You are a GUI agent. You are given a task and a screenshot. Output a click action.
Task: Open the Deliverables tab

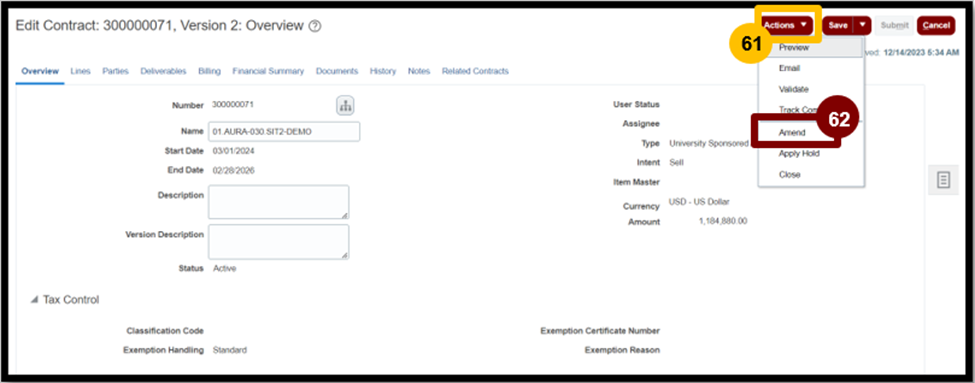[163, 72]
